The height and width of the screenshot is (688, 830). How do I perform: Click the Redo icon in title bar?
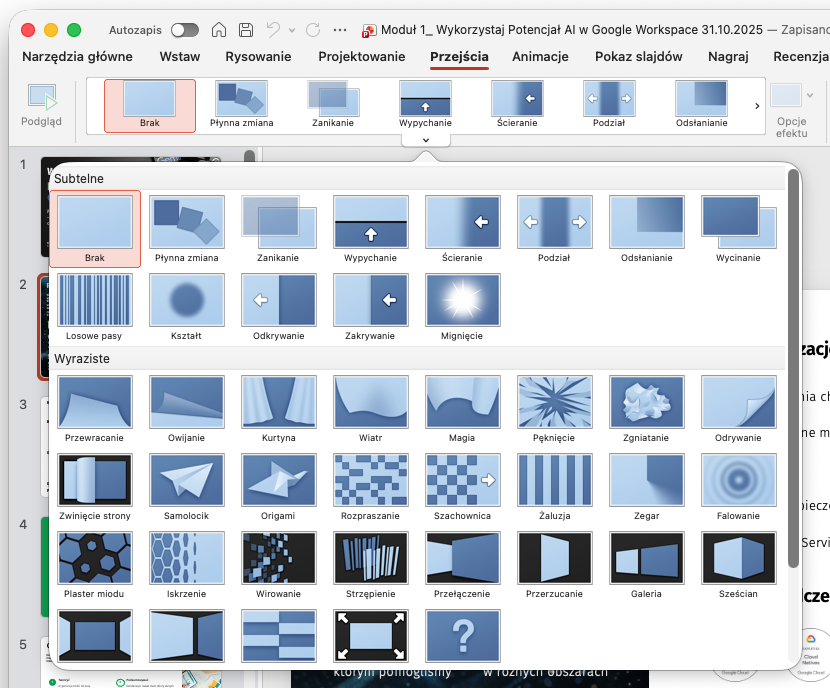point(313,30)
